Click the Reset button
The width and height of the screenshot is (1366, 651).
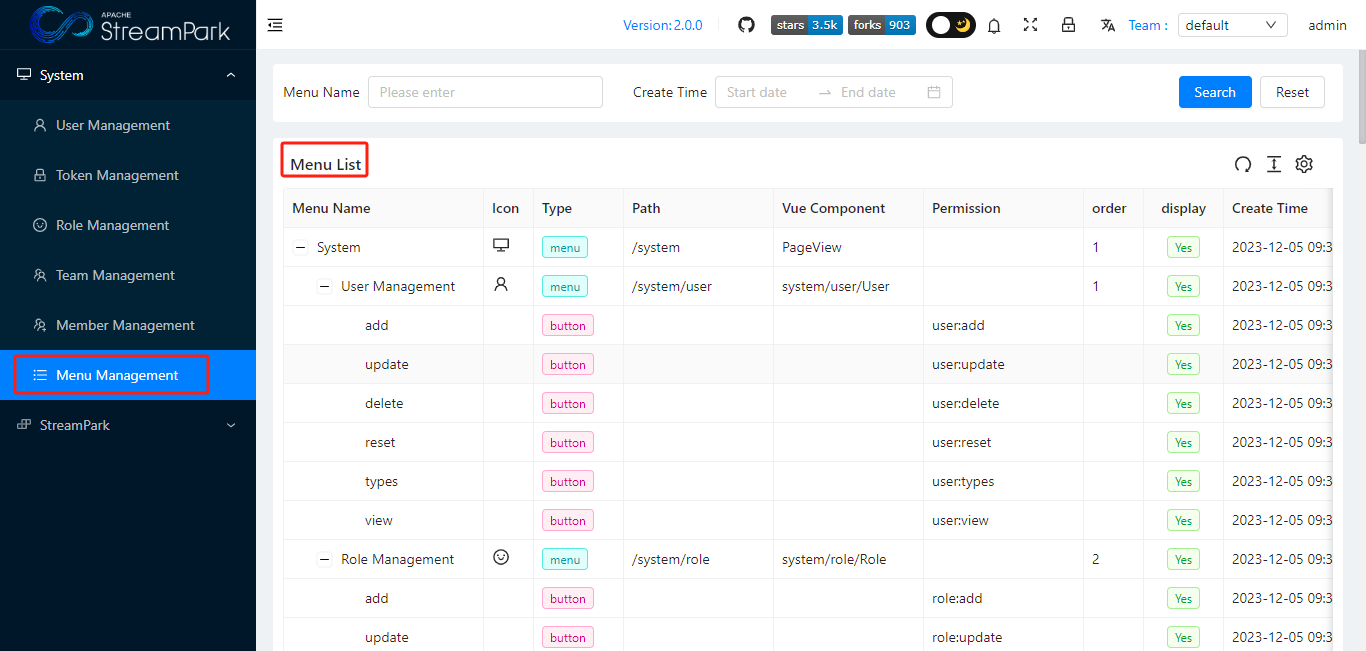(1292, 91)
